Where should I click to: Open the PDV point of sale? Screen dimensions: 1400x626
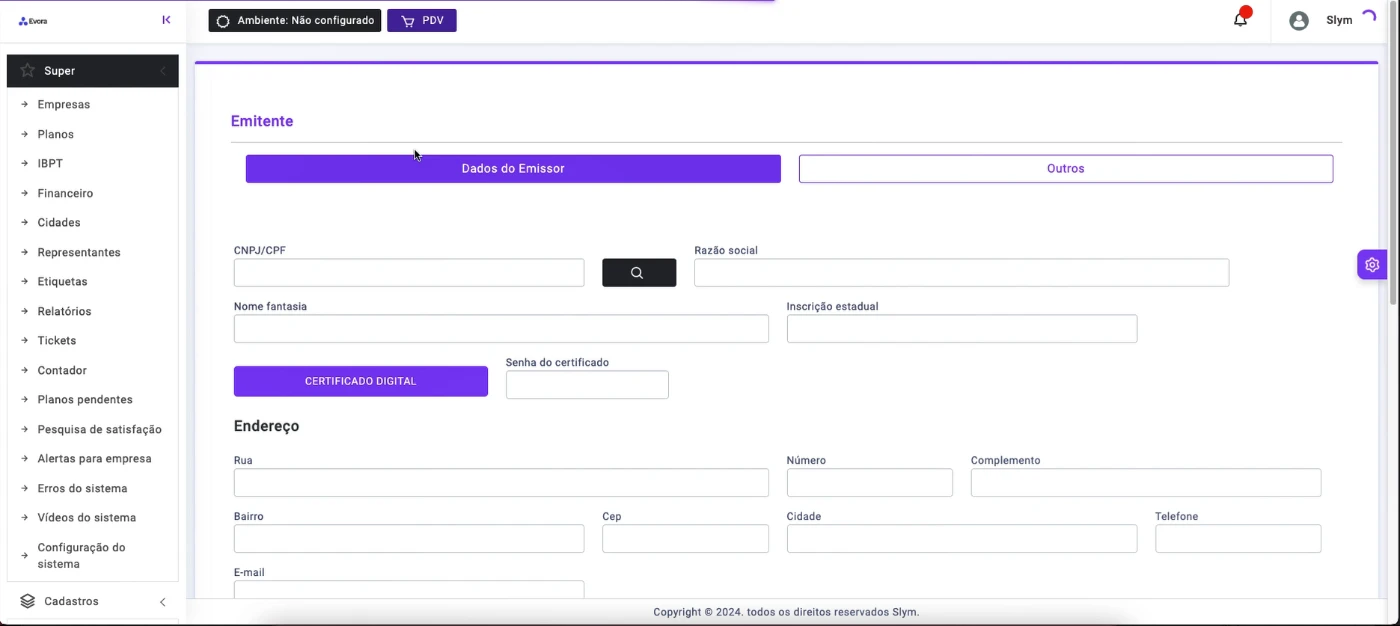click(421, 20)
